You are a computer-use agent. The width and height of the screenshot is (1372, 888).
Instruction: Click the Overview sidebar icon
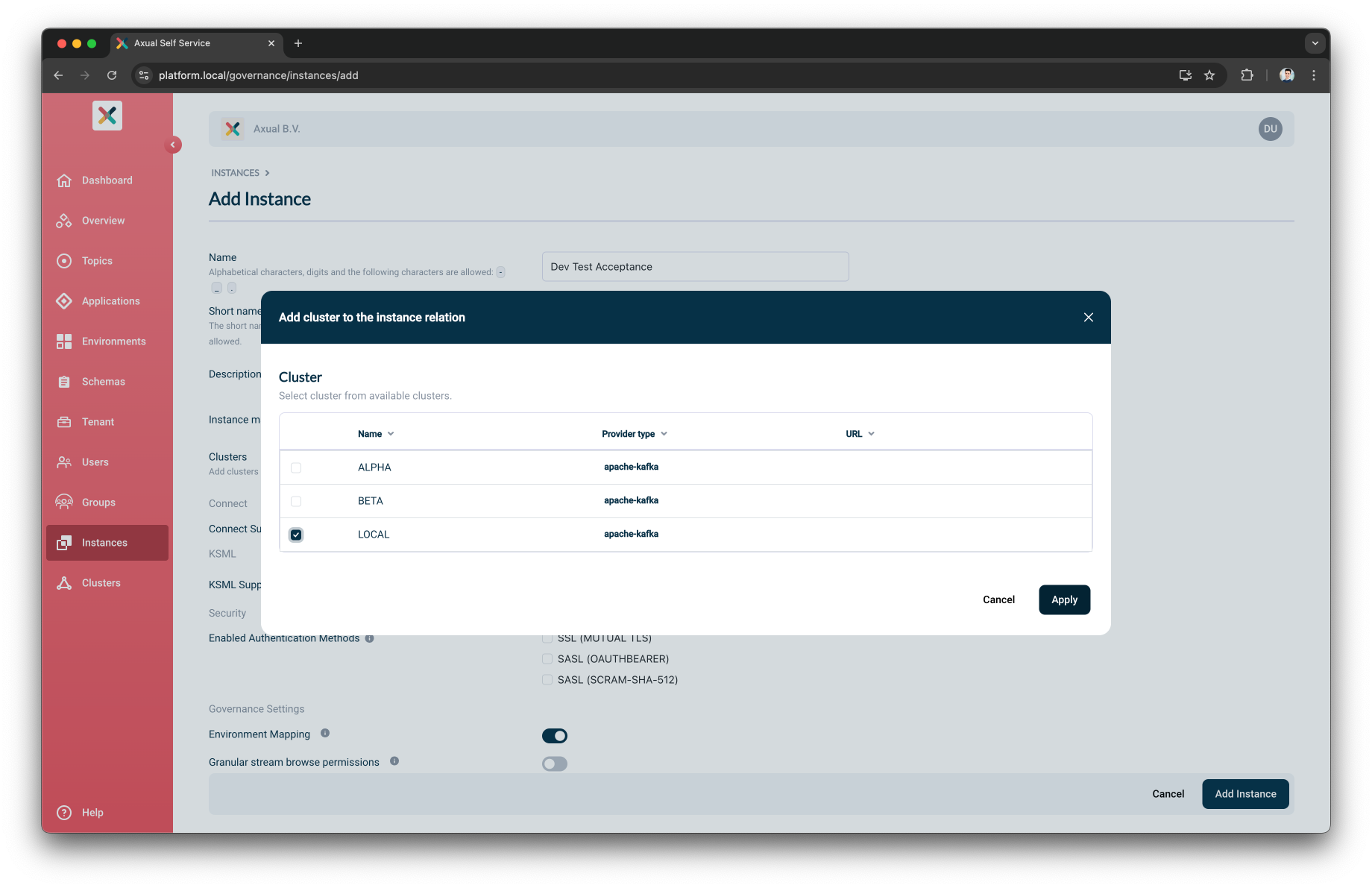coord(64,221)
